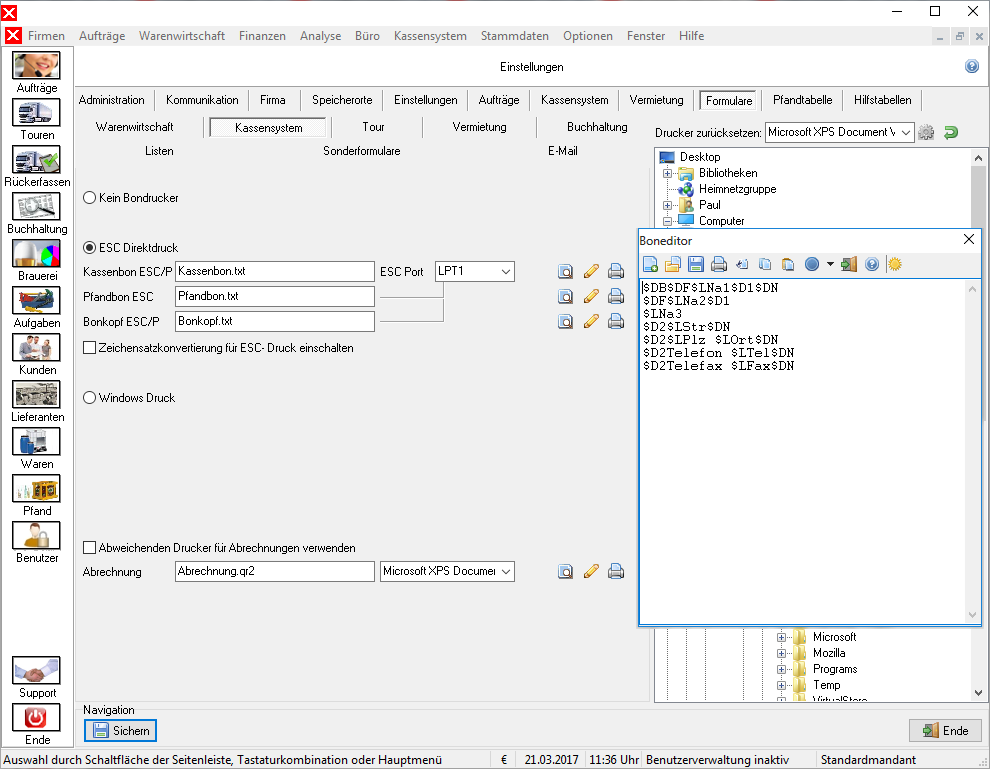990x769 pixels.
Task: Expand the Programs folder node
Action: point(781,669)
